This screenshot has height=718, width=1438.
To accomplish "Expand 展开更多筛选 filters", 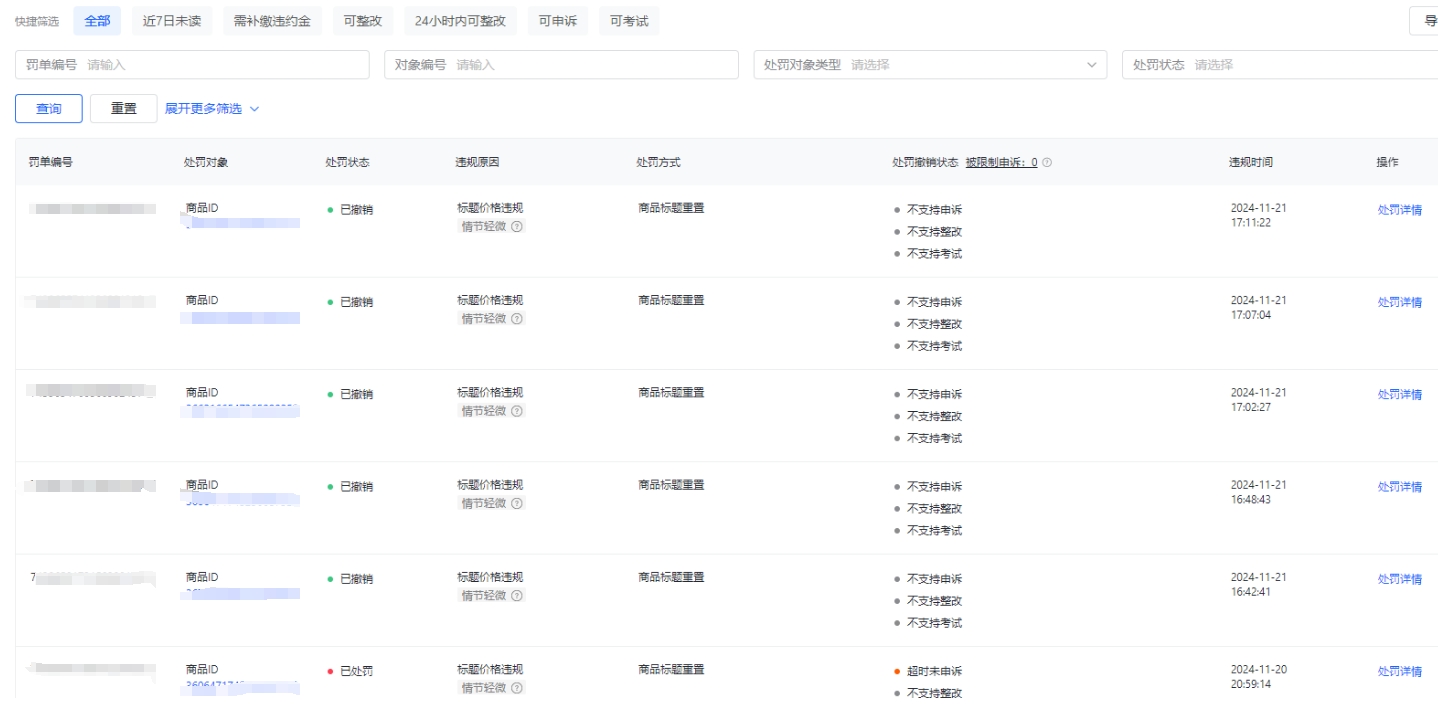I will click(x=212, y=109).
